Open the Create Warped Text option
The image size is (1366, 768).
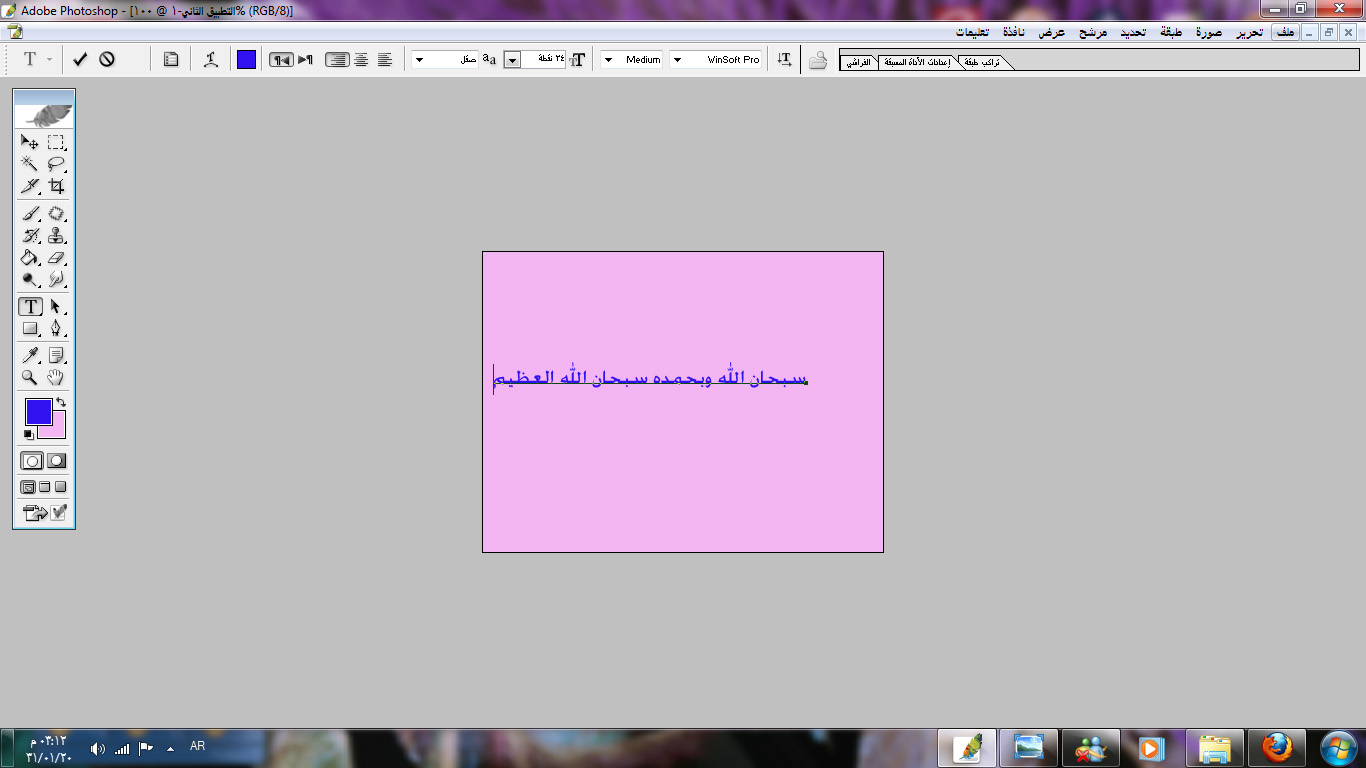click(210, 60)
